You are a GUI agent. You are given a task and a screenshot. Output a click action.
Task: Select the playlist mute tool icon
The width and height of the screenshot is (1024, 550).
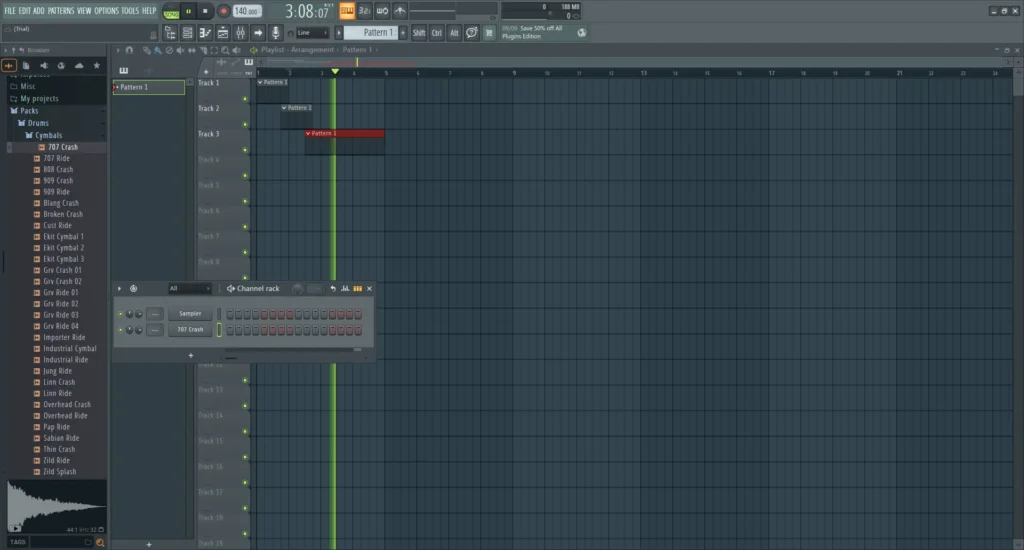click(180, 50)
